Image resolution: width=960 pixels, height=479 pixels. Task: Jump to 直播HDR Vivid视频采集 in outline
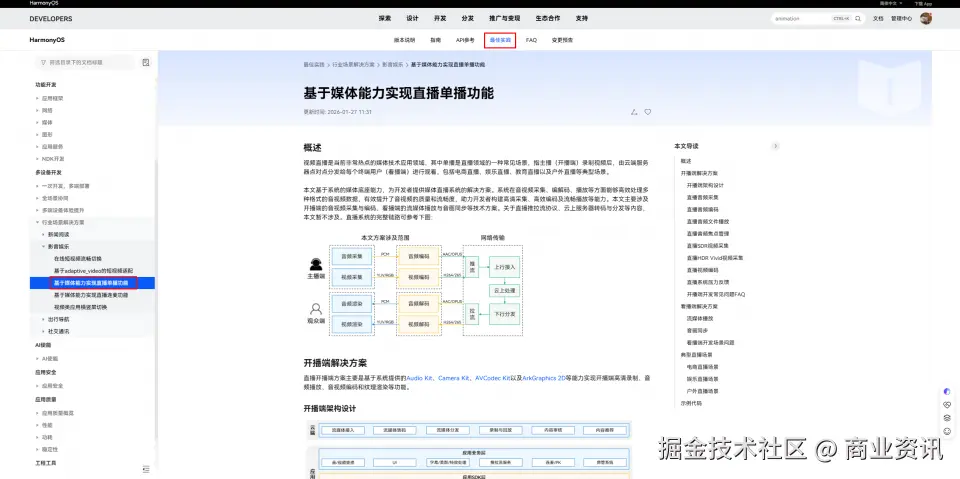714,258
